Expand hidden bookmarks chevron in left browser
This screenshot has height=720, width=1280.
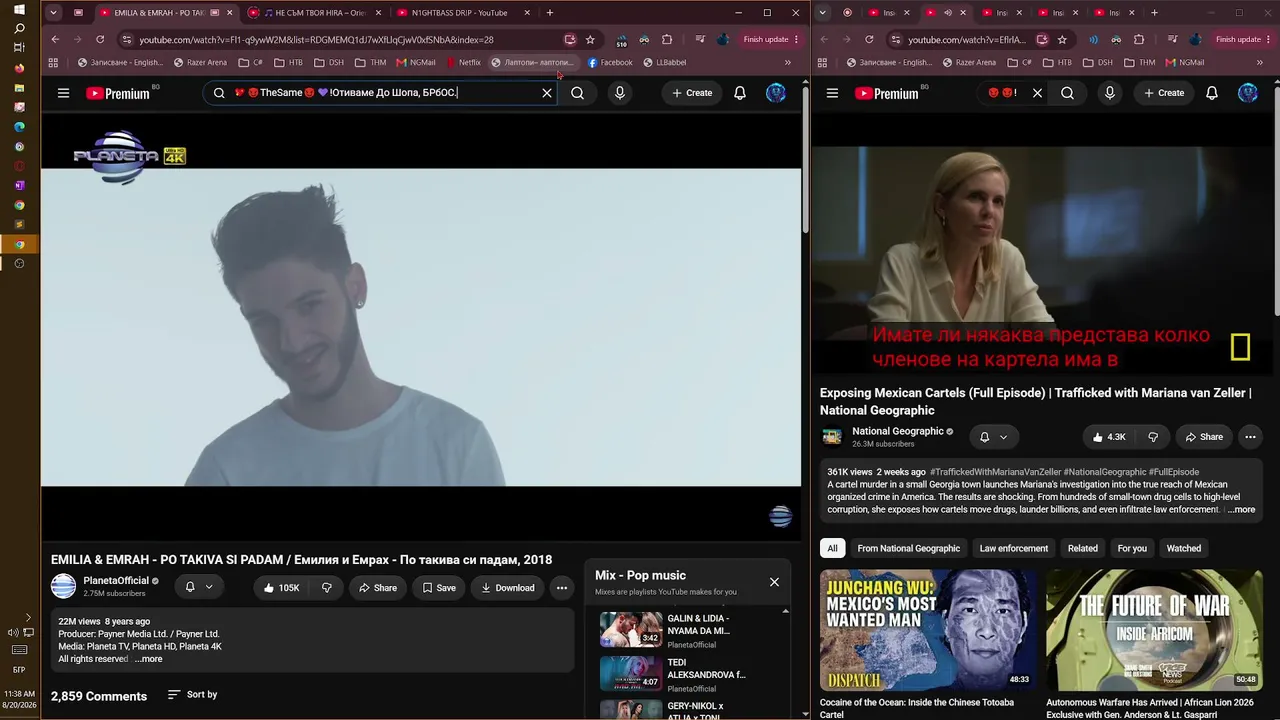(x=787, y=62)
